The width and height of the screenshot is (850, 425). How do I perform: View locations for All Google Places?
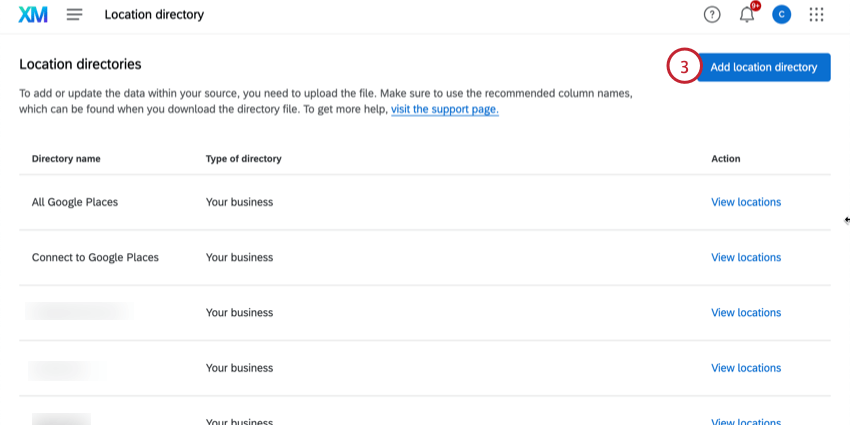pyautogui.click(x=745, y=202)
